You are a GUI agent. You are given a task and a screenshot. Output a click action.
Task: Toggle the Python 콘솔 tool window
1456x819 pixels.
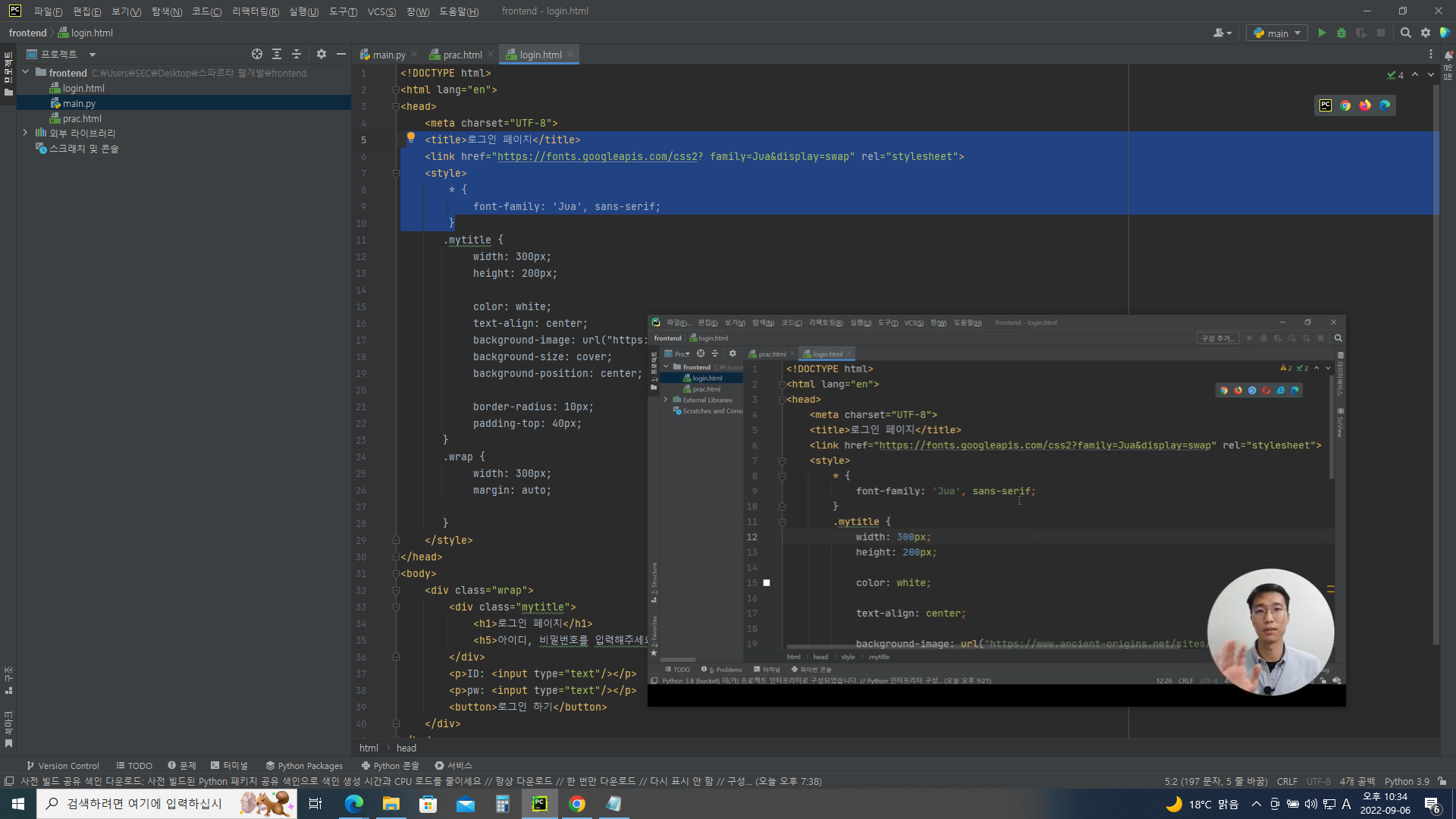[391, 766]
